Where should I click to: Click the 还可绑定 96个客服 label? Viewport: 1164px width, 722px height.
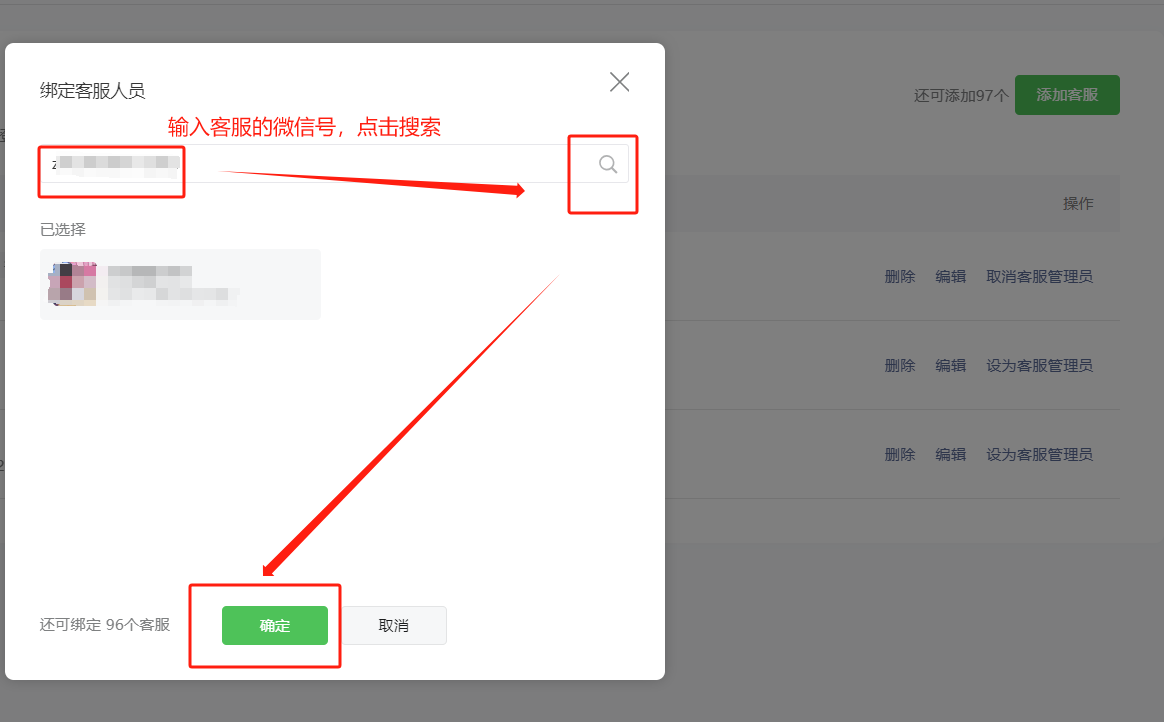[x=105, y=625]
